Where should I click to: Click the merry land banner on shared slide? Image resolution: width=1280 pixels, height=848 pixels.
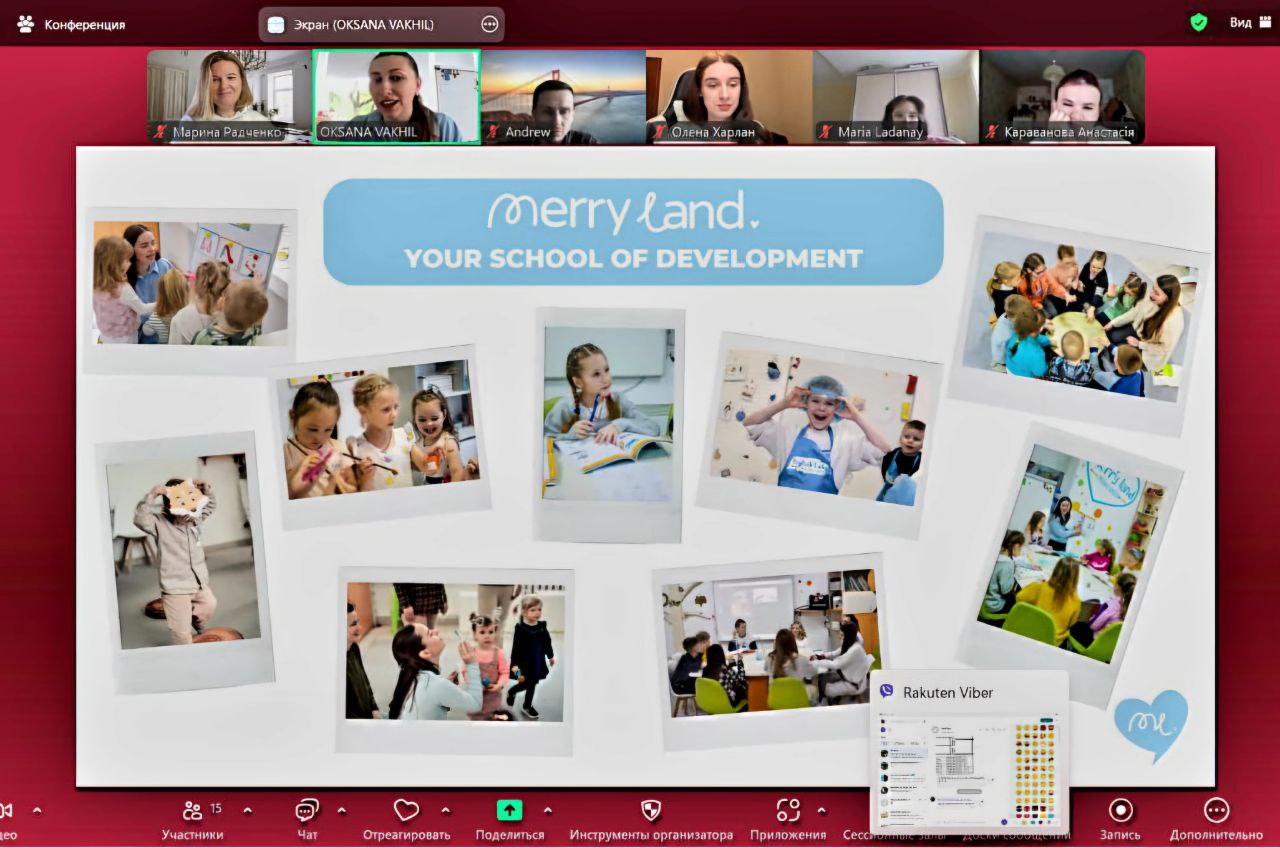(x=633, y=232)
